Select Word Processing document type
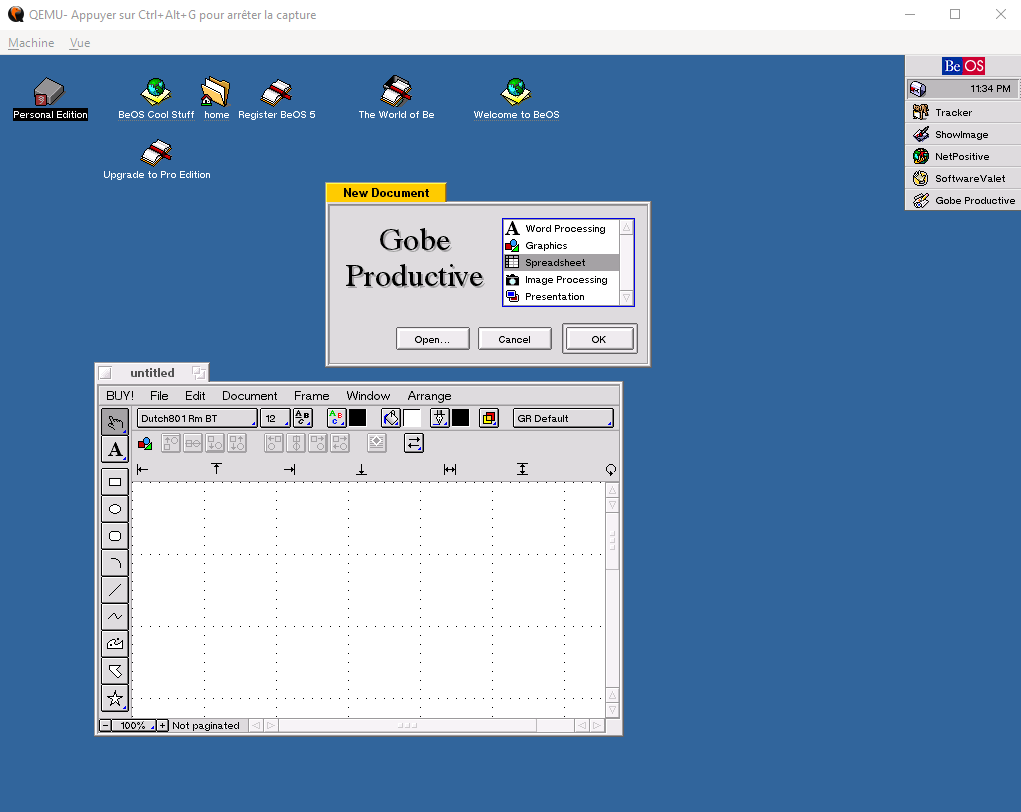Viewport: 1021px width, 812px height. [561, 229]
